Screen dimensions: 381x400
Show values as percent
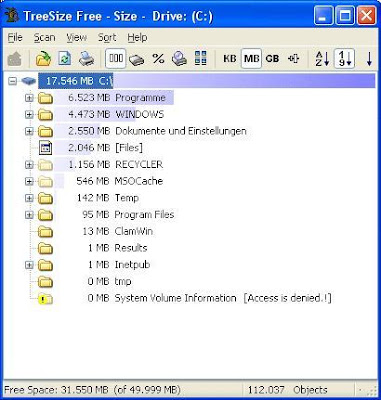tap(158, 59)
